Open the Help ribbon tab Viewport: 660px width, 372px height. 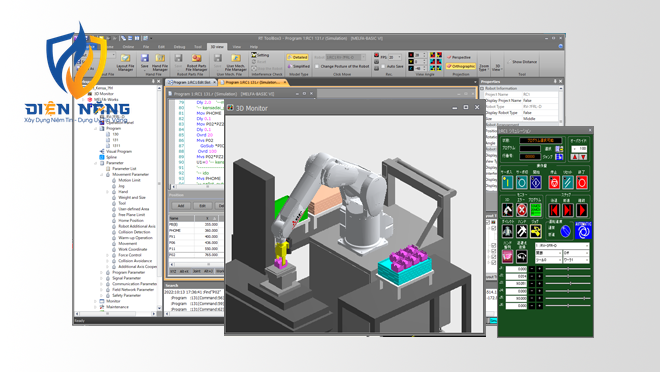pyautogui.click(x=254, y=47)
